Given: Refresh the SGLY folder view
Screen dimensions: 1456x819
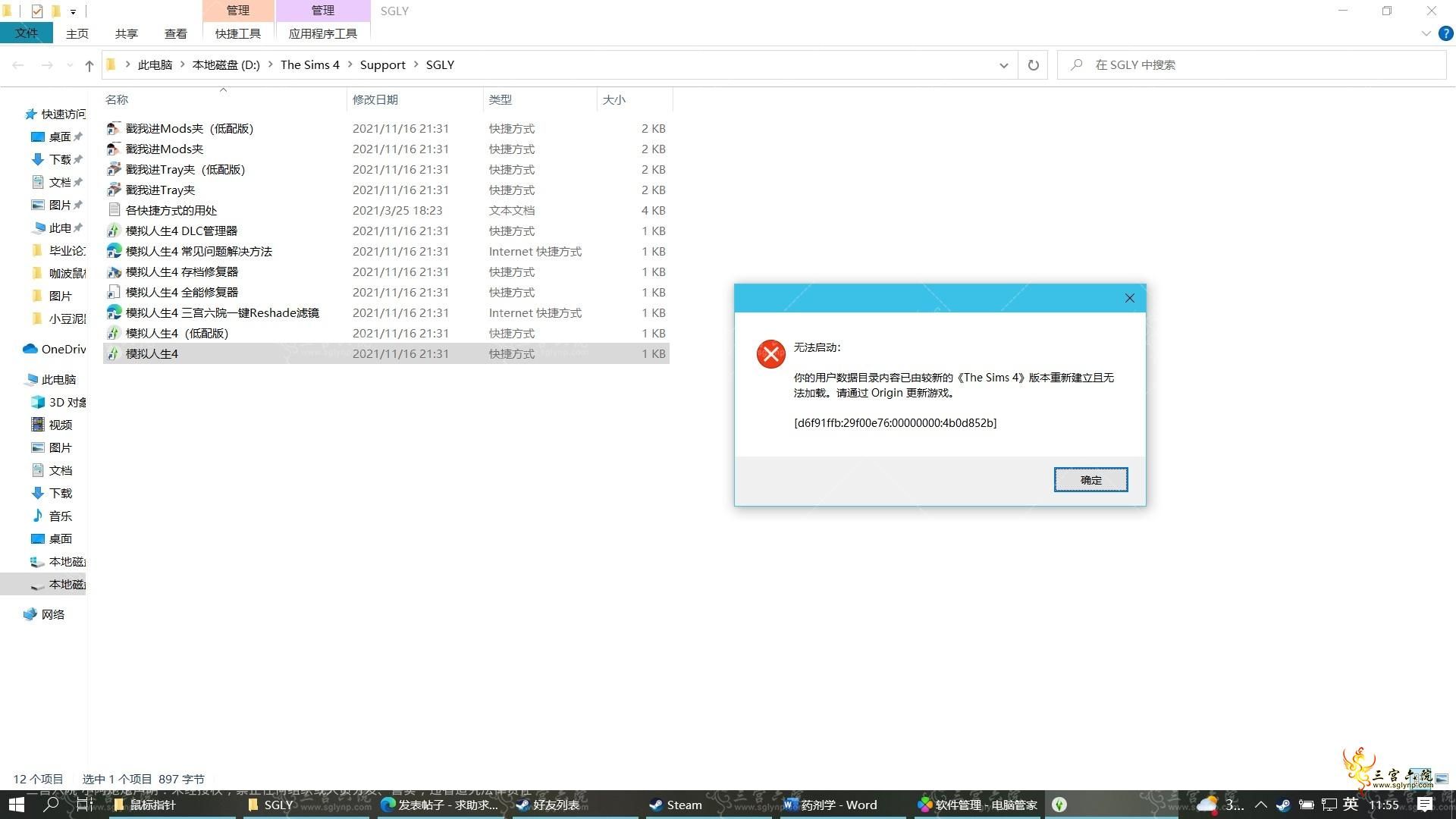Looking at the screenshot, I should point(1033,65).
